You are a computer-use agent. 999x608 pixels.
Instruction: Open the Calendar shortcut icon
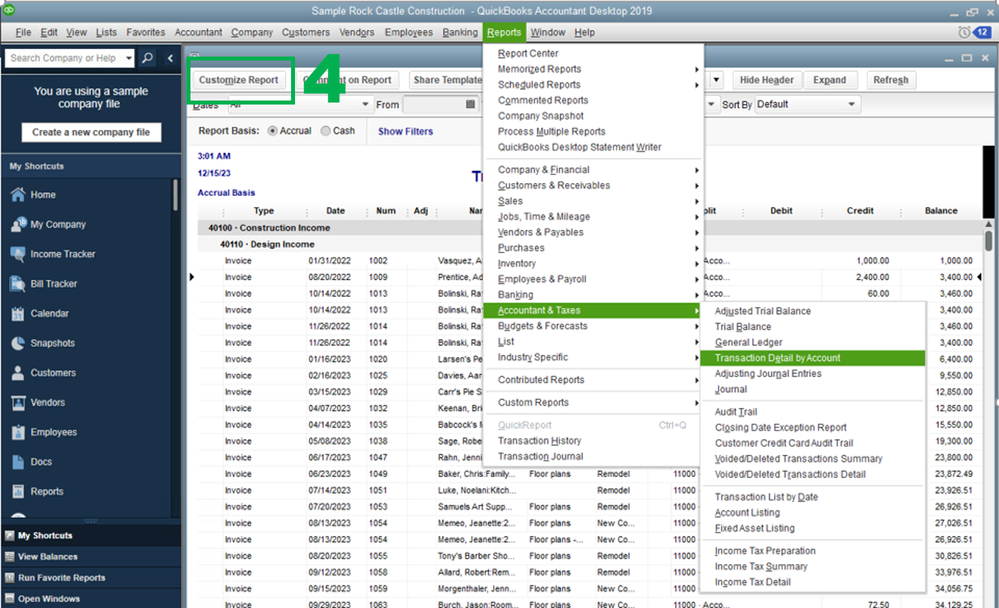[18, 313]
